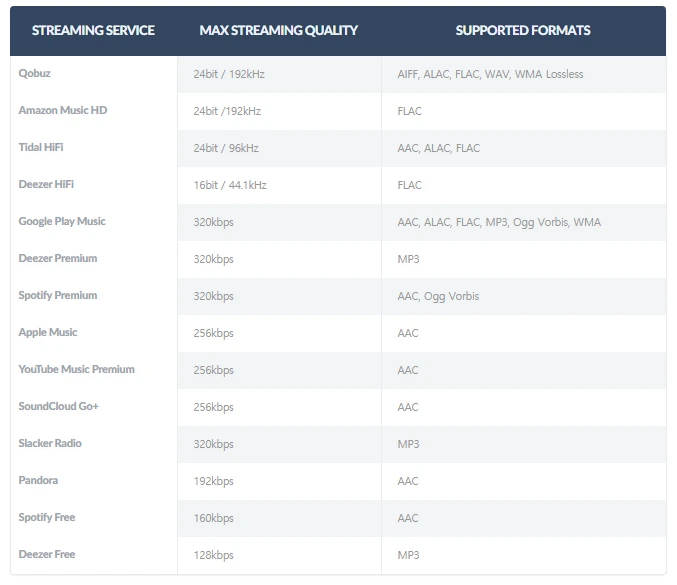
Task: Click the AIFF, ALAC, FLAC, WAV, WMA Lossless cell
Action: tap(490, 74)
